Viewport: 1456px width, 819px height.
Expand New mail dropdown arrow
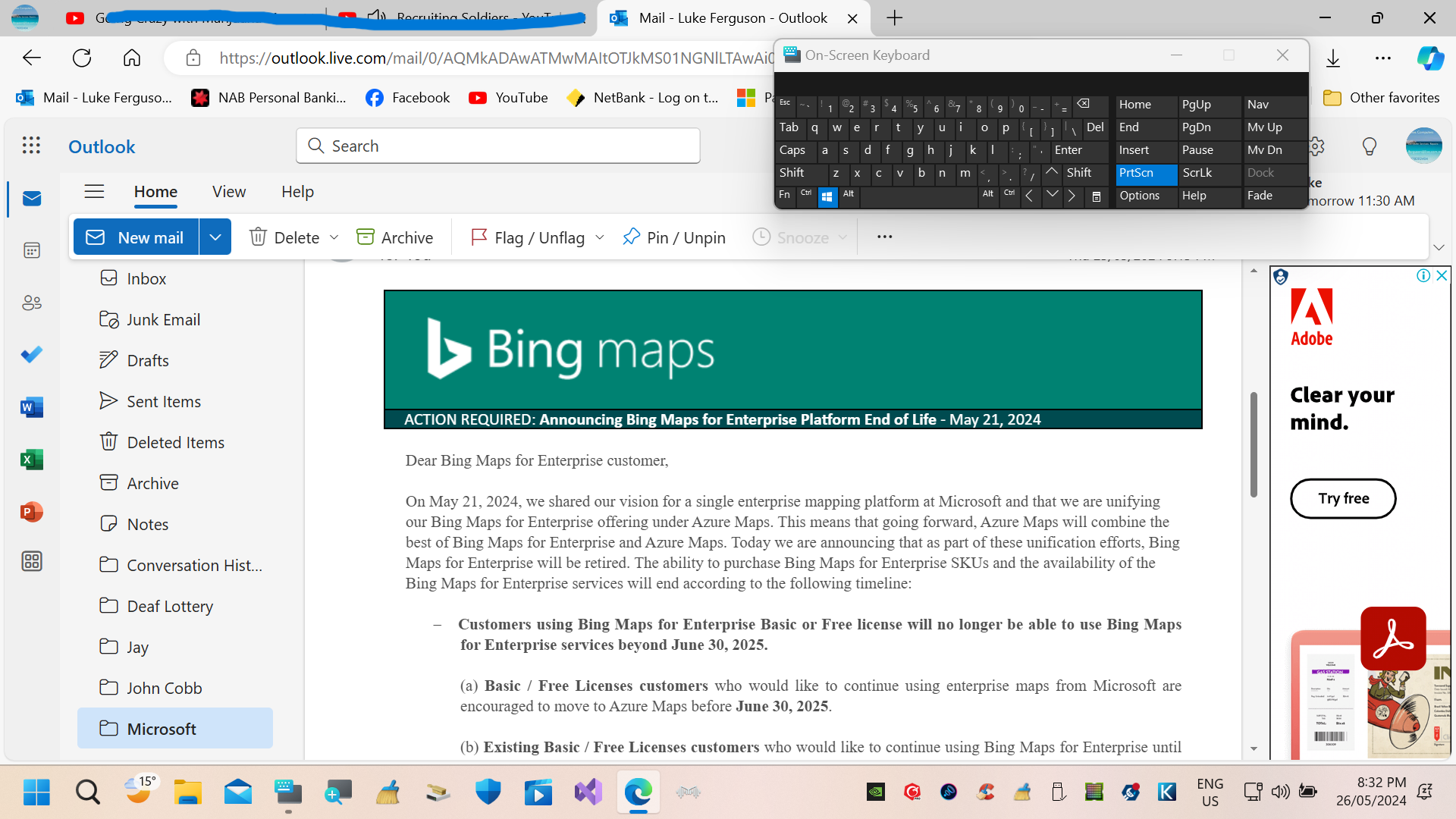pyautogui.click(x=215, y=237)
